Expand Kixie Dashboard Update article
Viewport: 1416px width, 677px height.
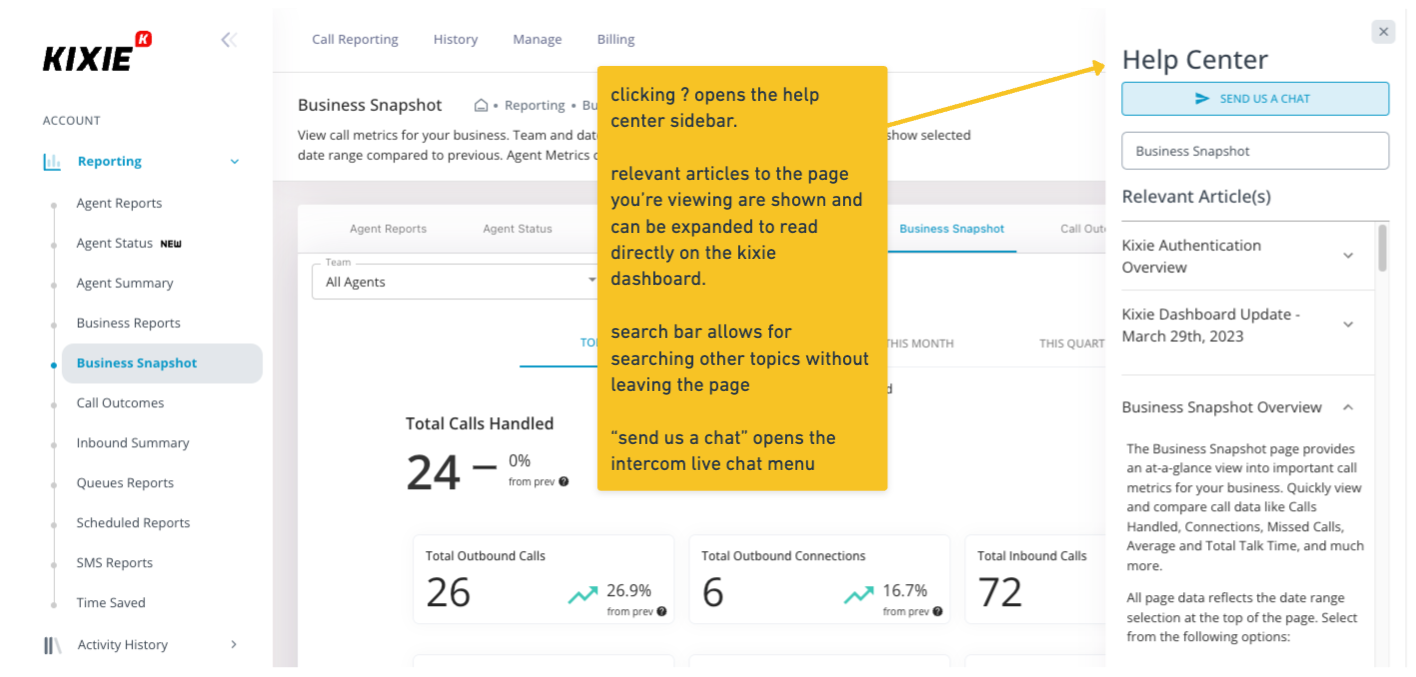[x=1348, y=325]
